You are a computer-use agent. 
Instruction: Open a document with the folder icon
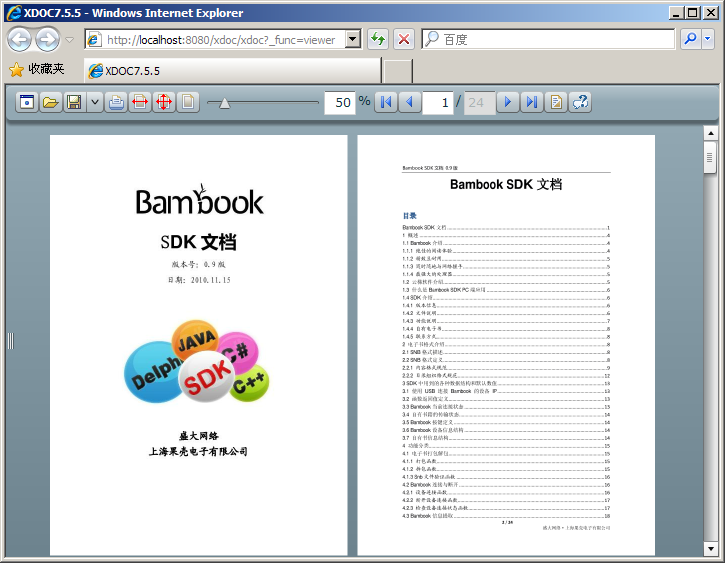pos(50,102)
